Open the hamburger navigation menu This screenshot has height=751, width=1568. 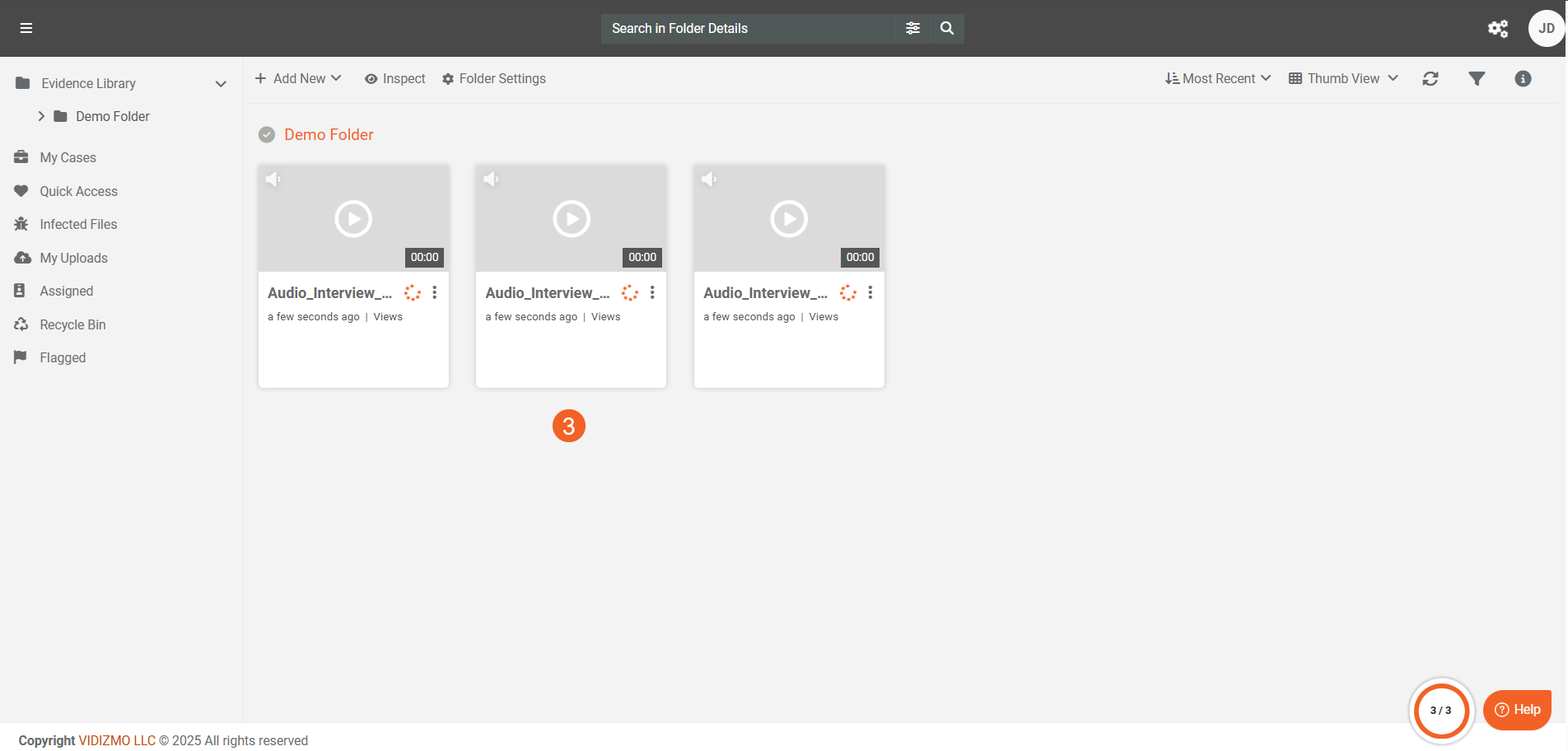click(26, 28)
